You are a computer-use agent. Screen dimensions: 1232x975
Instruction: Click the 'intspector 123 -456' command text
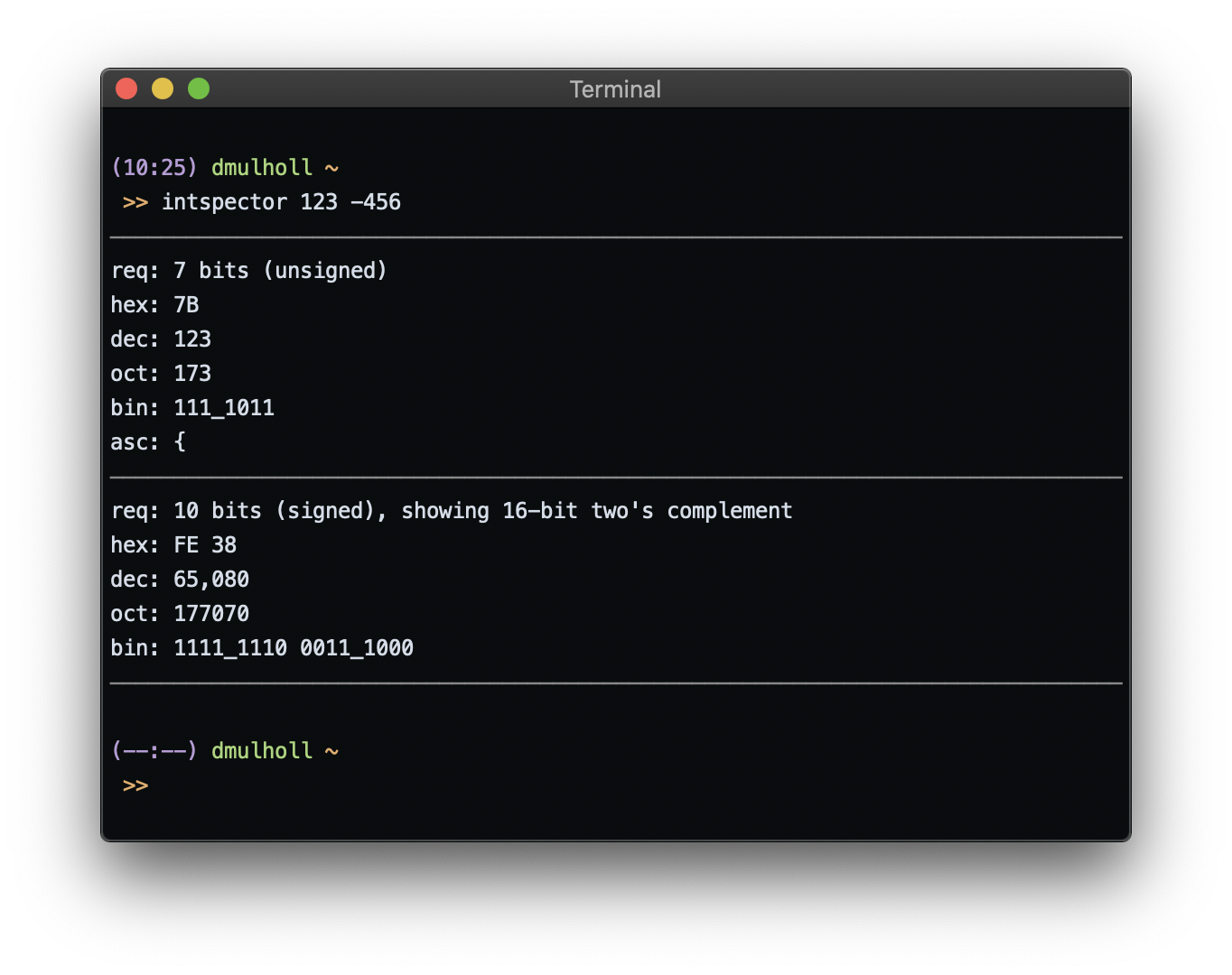click(x=281, y=202)
